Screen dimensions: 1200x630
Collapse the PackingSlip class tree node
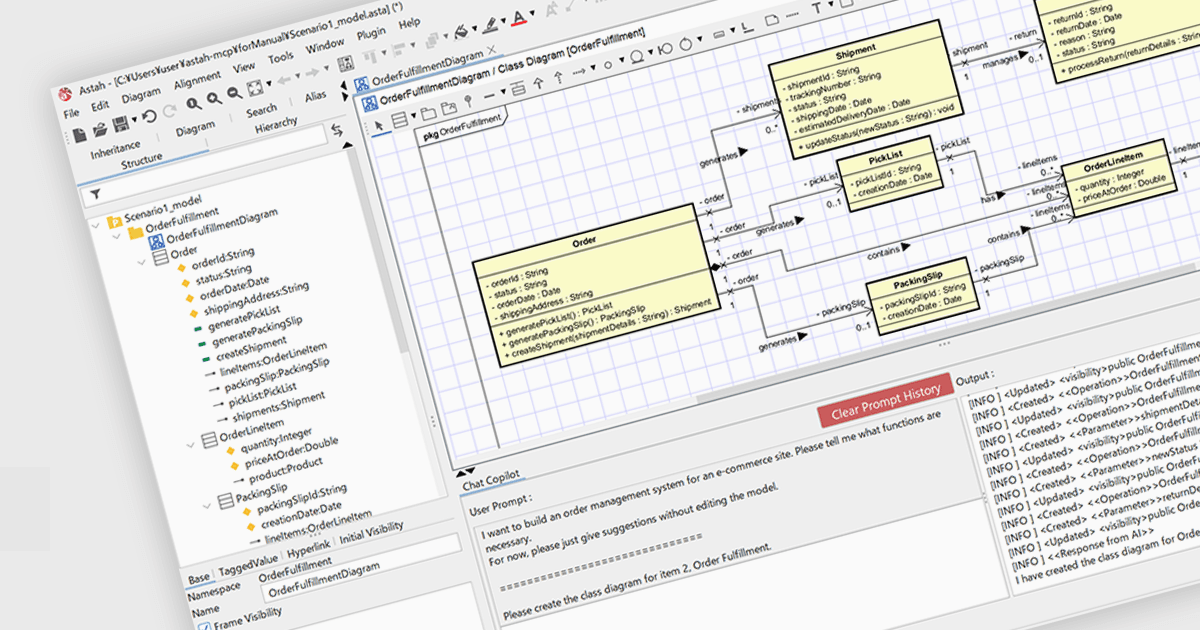pos(207,506)
